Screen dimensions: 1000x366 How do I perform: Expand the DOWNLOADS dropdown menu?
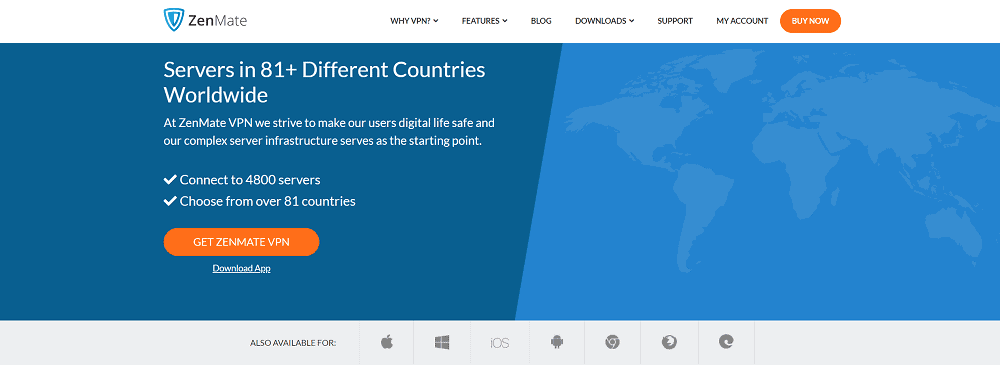[605, 21]
